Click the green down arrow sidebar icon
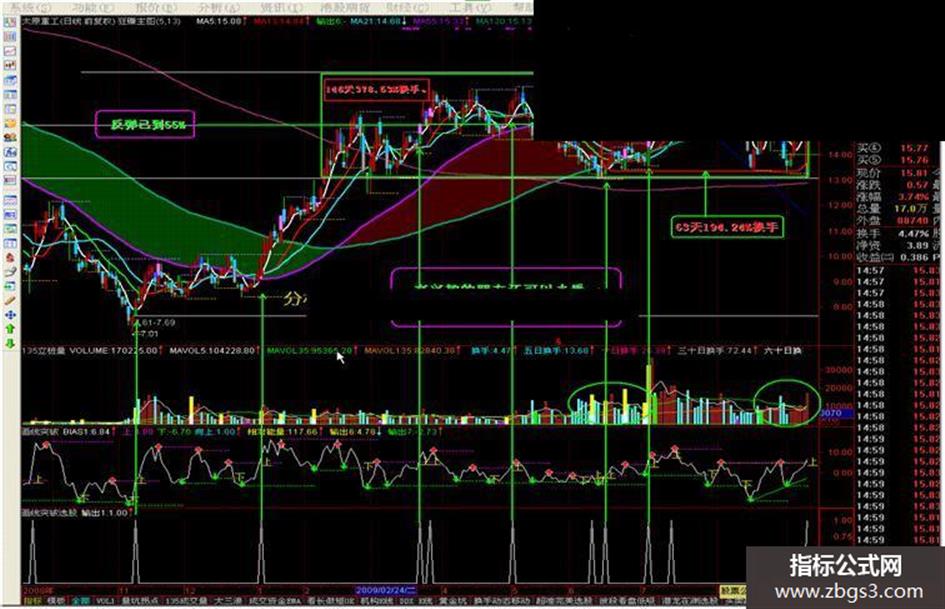The image size is (945, 609). (10, 344)
